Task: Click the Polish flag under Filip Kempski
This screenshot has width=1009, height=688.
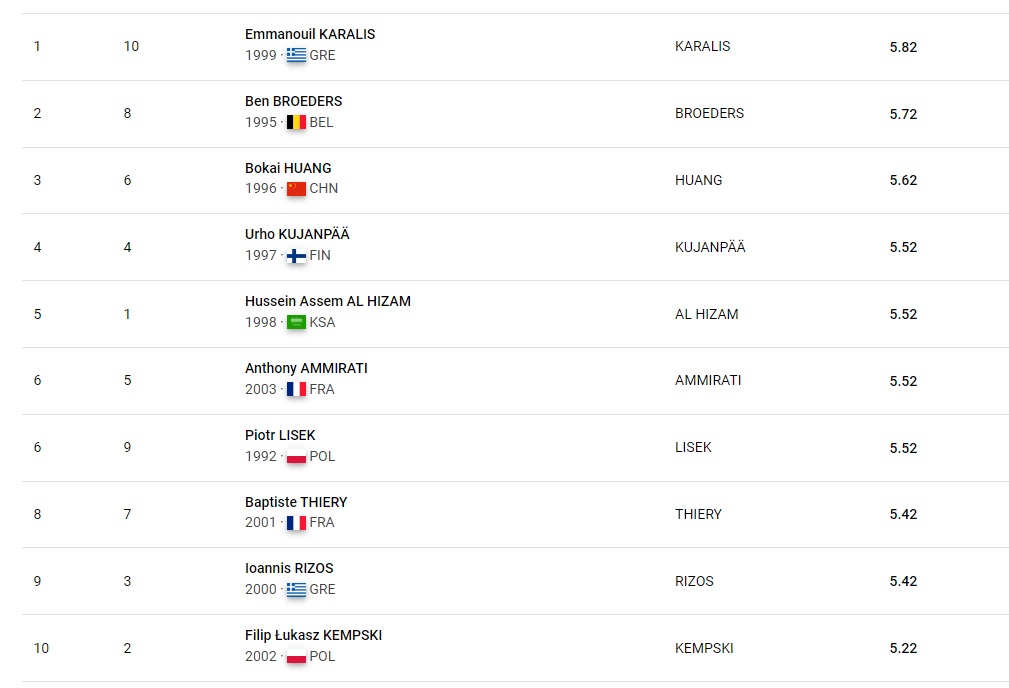Action: pyautogui.click(x=296, y=656)
